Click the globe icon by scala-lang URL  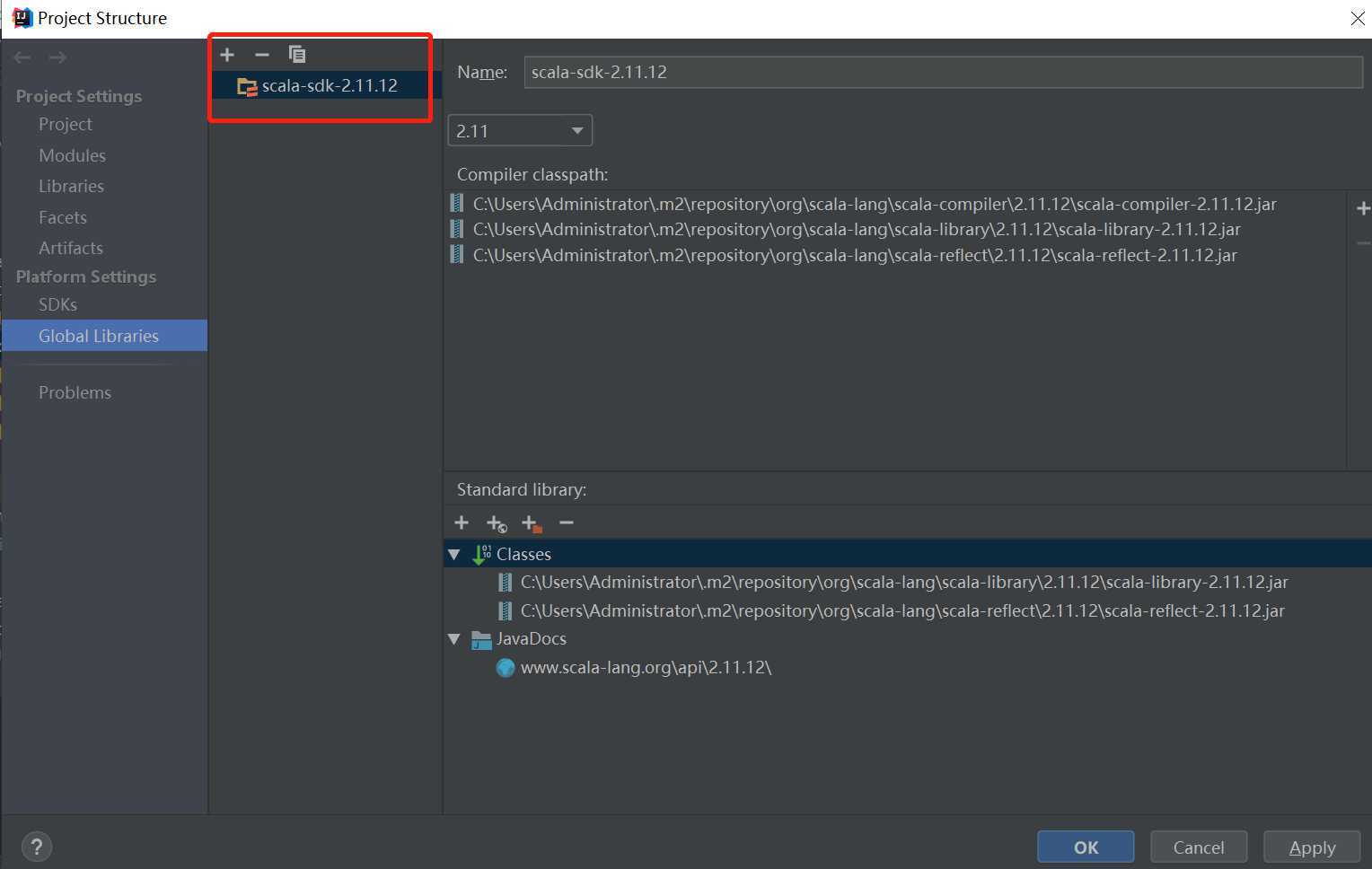[x=506, y=668]
